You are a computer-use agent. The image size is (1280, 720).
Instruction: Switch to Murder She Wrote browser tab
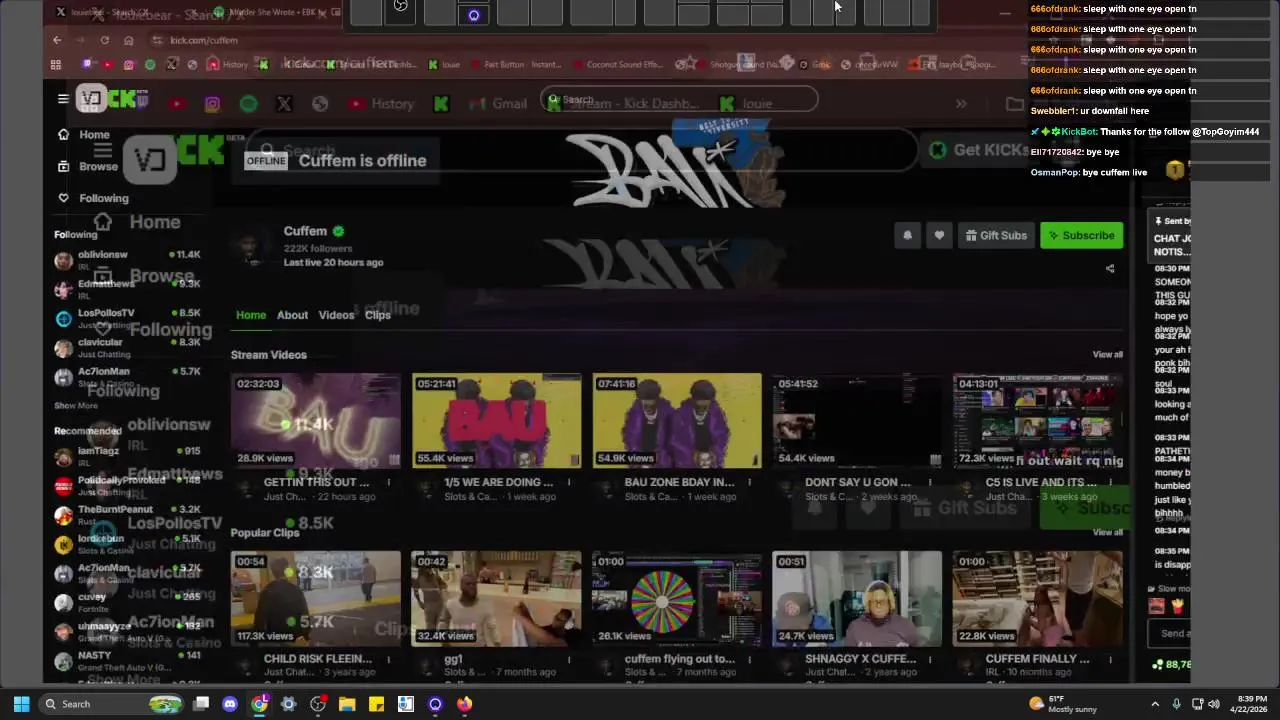click(x=277, y=13)
